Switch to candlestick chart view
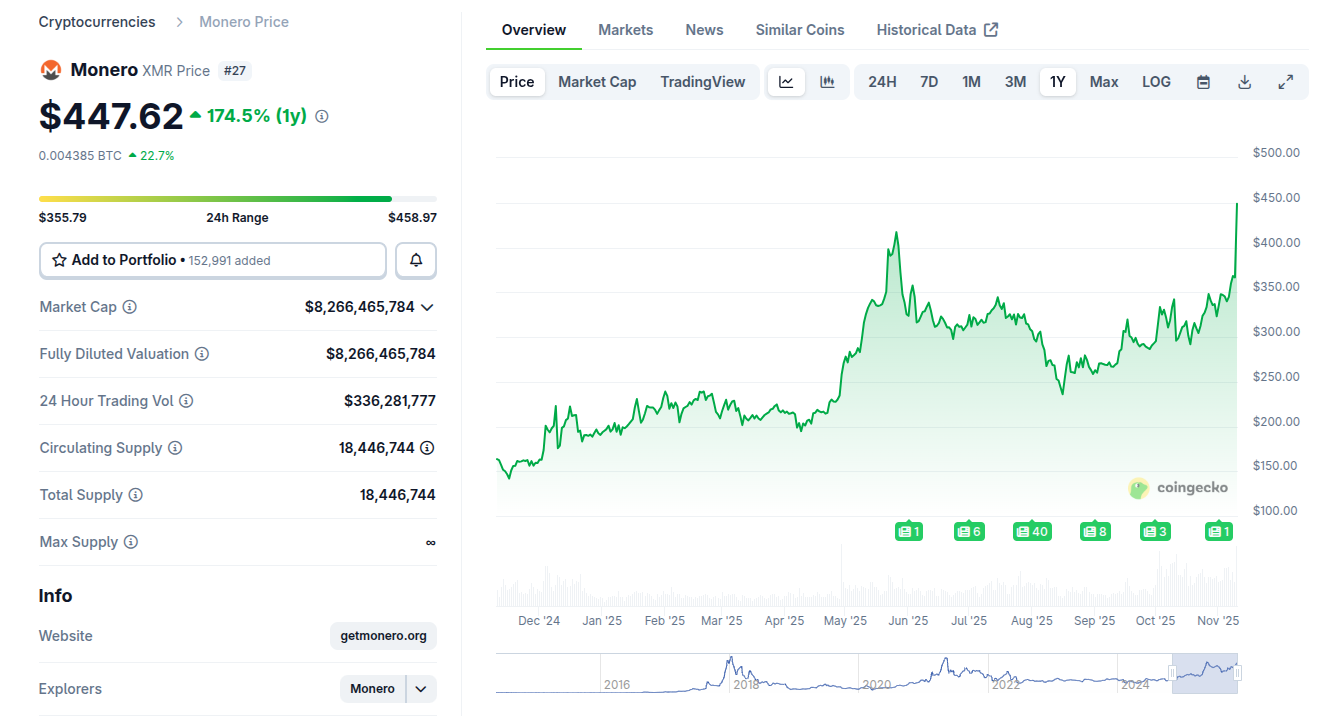Image resolution: width=1330 pixels, height=716 pixels. pos(827,82)
